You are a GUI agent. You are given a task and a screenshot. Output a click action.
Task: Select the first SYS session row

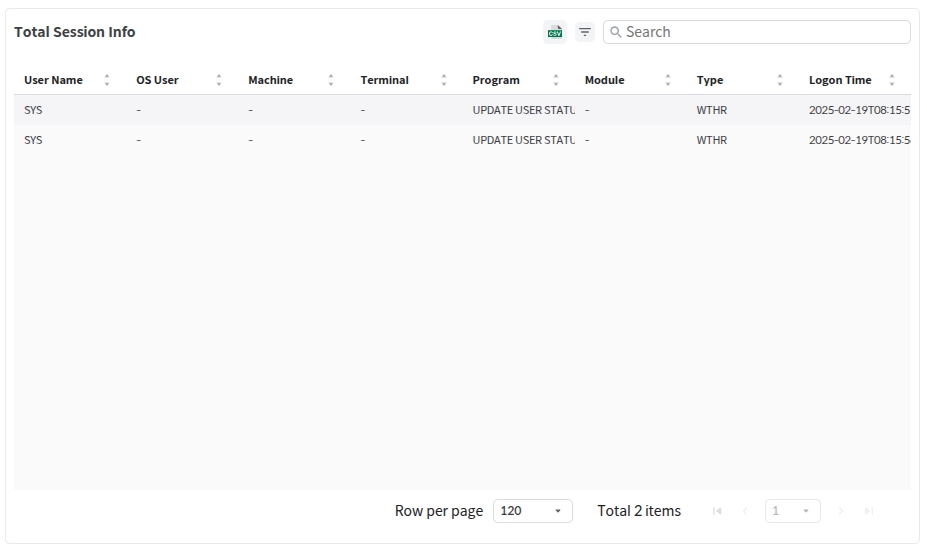pos(300,110)
